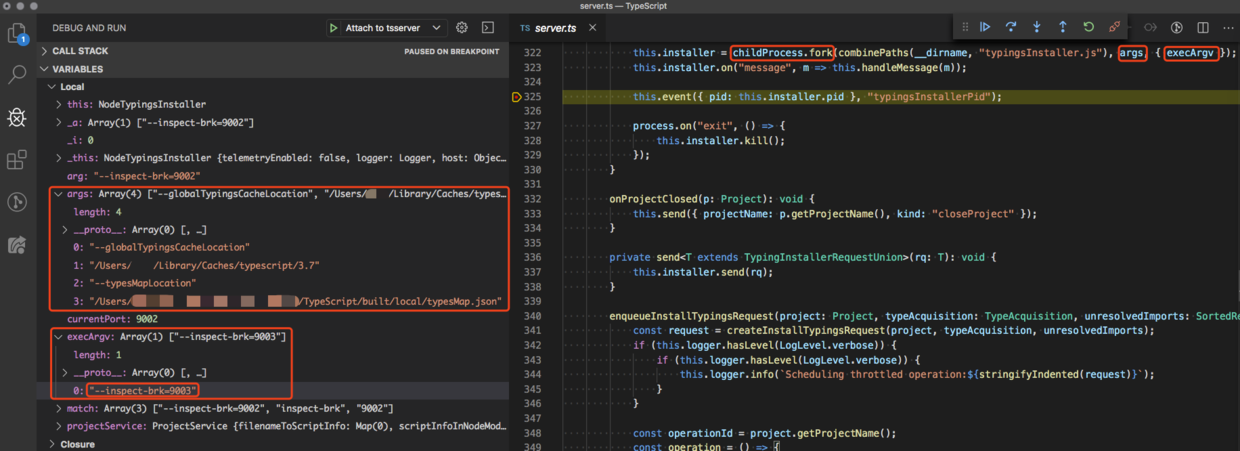Screen dimensions: 1240x451
Task: Open the Search view in activity bar
Action: point(17,75)
